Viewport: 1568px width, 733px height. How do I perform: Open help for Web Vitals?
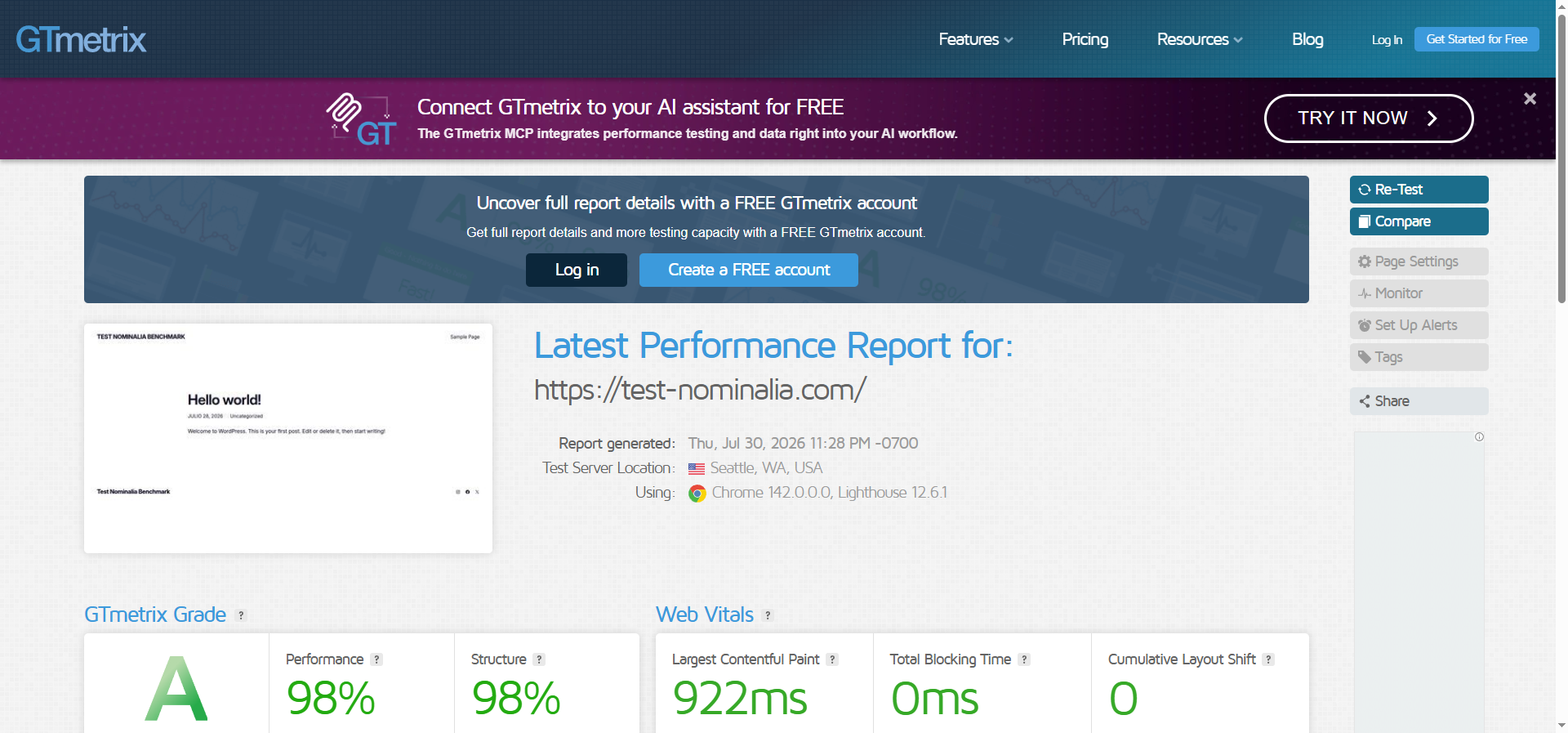(x=768, y=615)
